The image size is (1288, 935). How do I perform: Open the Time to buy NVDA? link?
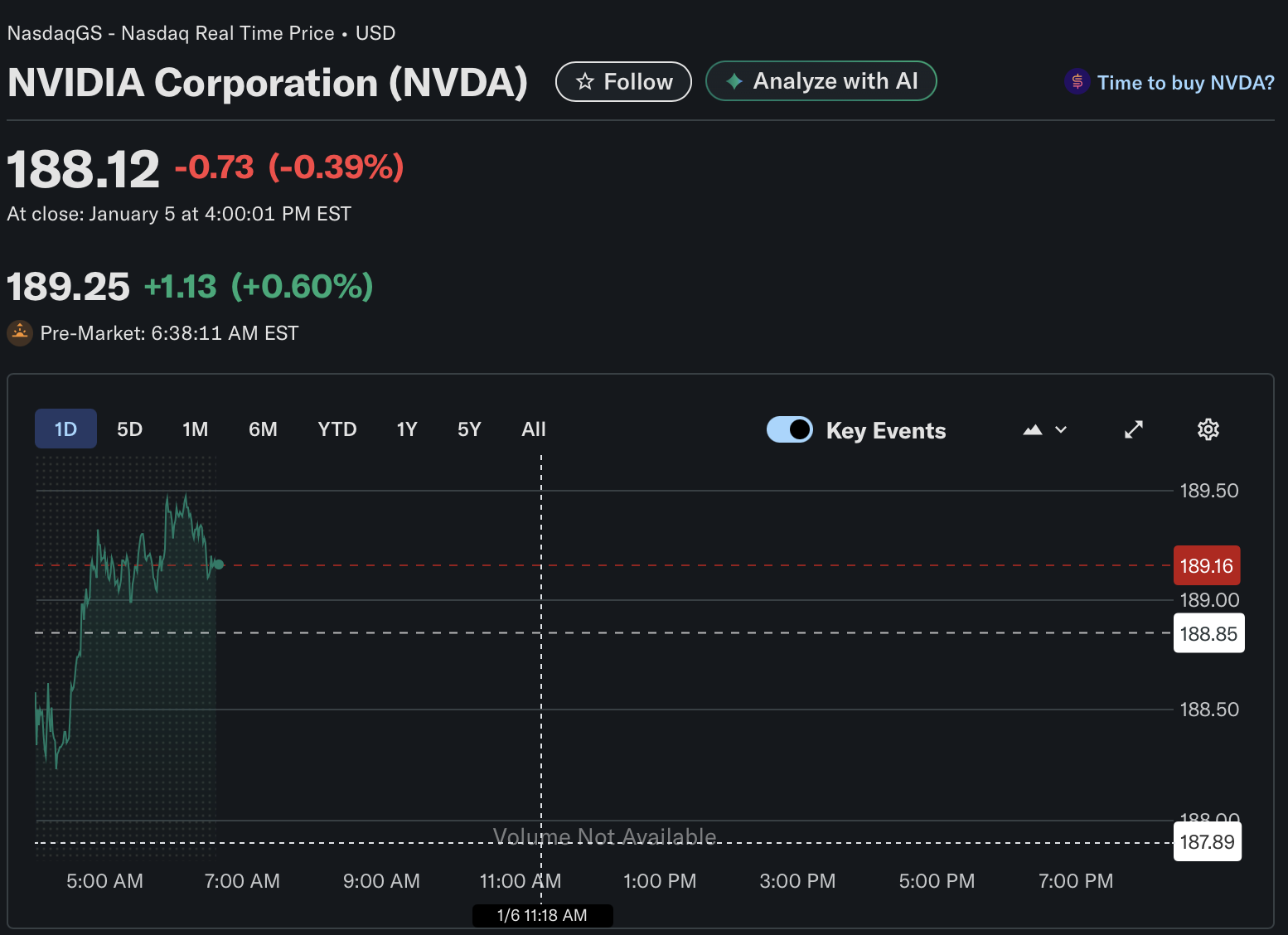click(x=1184, y=83)
